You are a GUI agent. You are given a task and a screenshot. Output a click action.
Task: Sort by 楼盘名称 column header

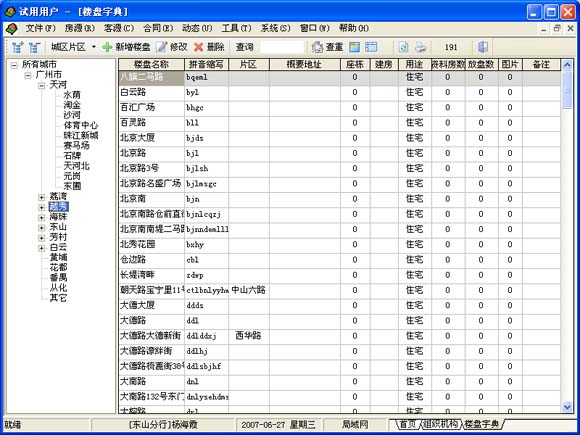click(x=151, y=64)
